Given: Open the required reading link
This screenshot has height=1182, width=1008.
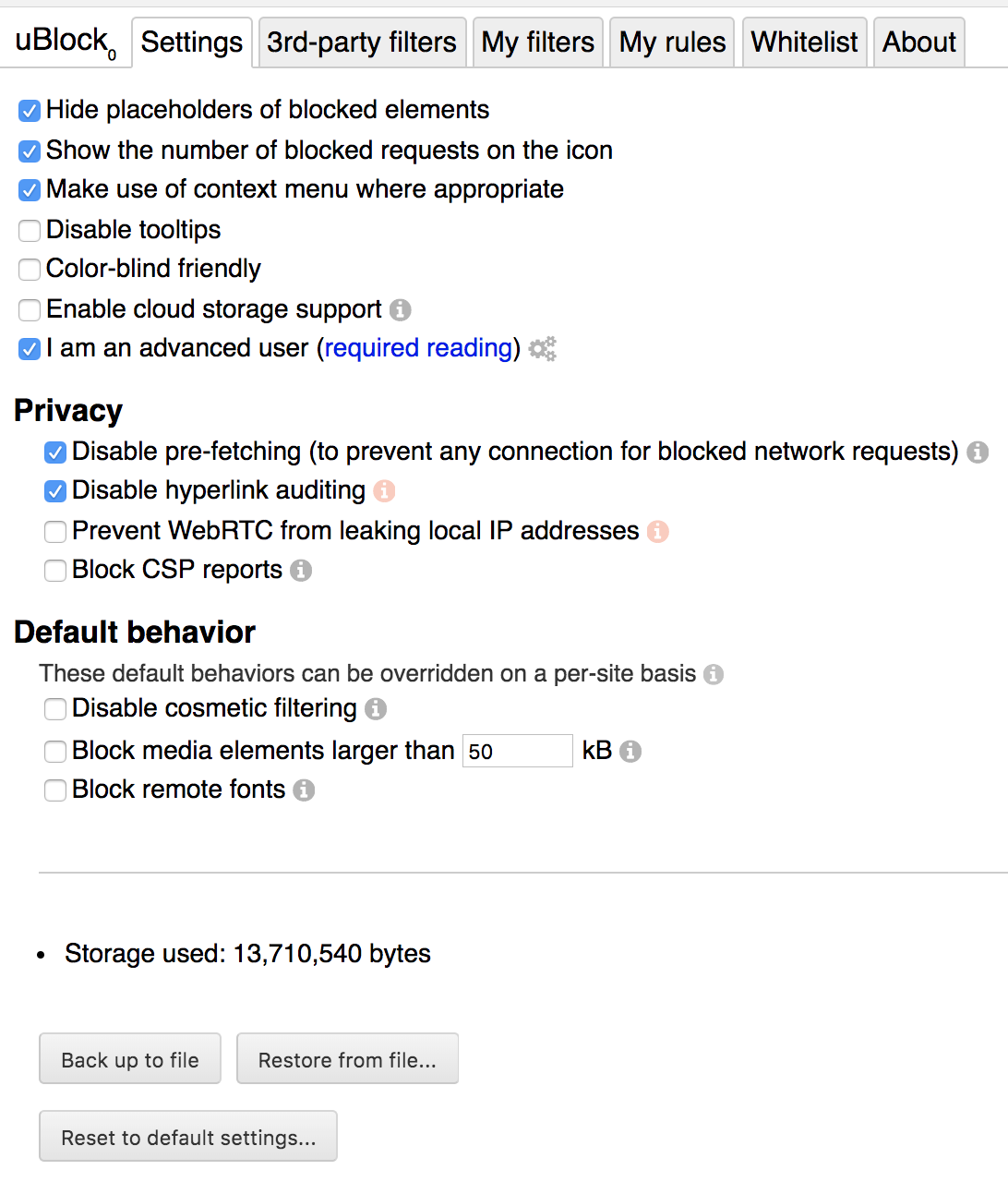Looking at the screenshot, I should pos(417,348).
